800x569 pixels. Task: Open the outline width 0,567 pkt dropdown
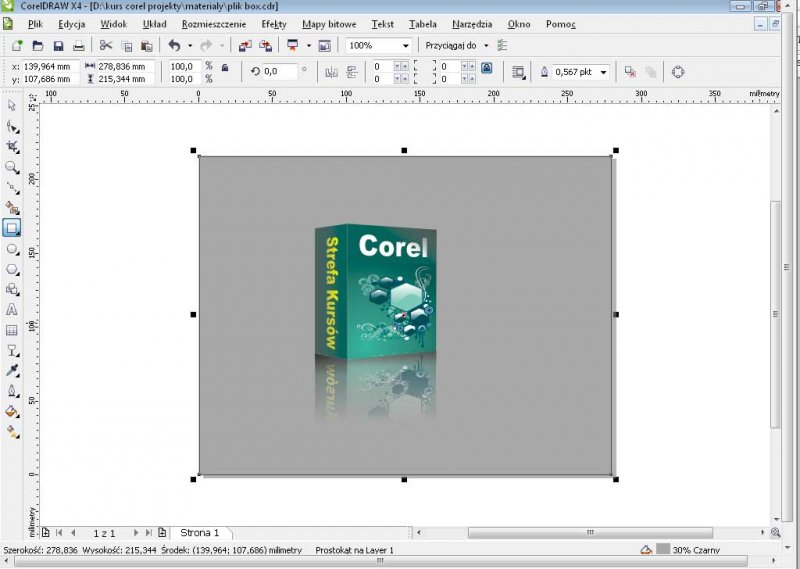coord(604,72)
